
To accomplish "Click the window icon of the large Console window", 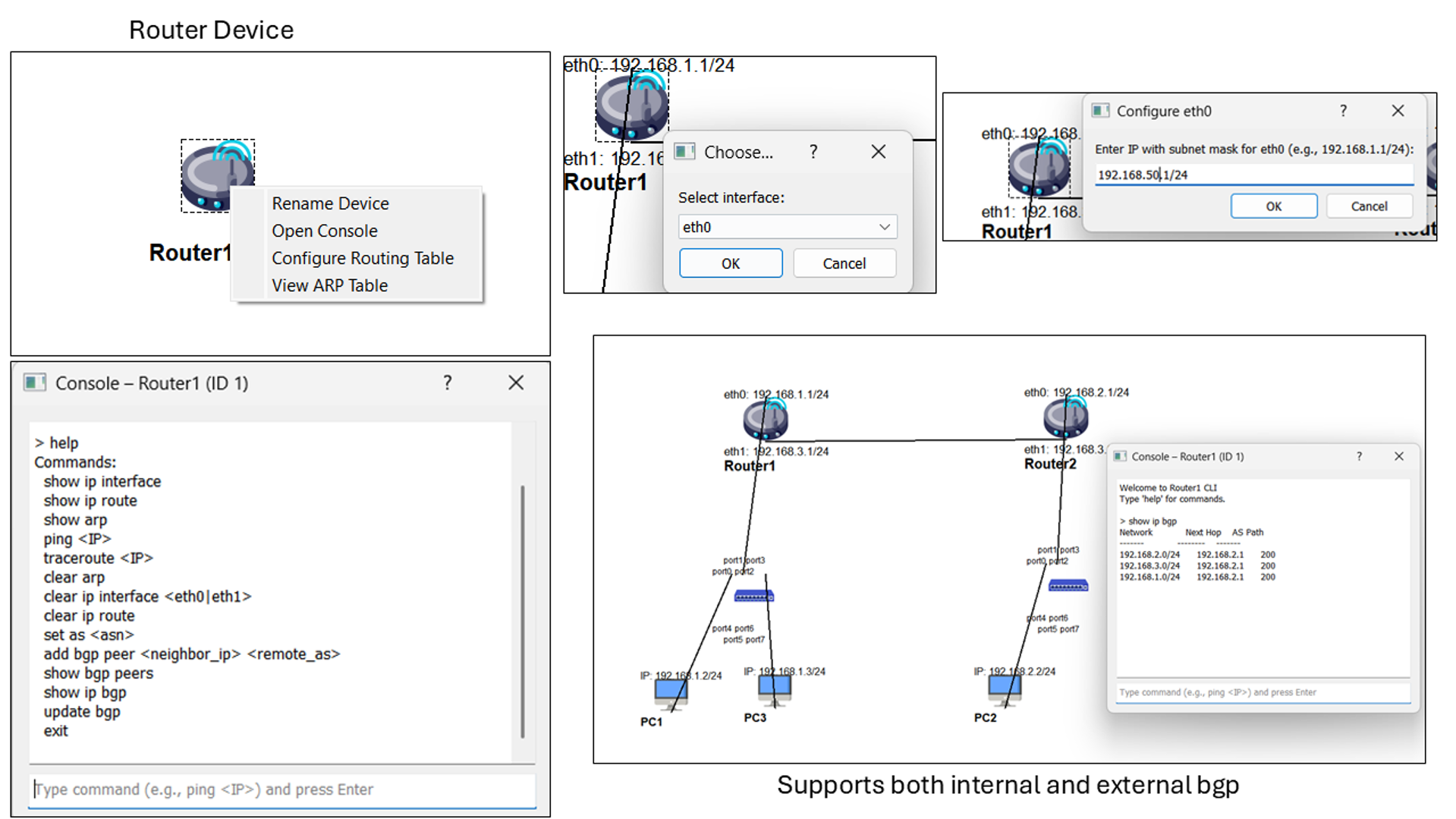I will click(x=34, y=383).
